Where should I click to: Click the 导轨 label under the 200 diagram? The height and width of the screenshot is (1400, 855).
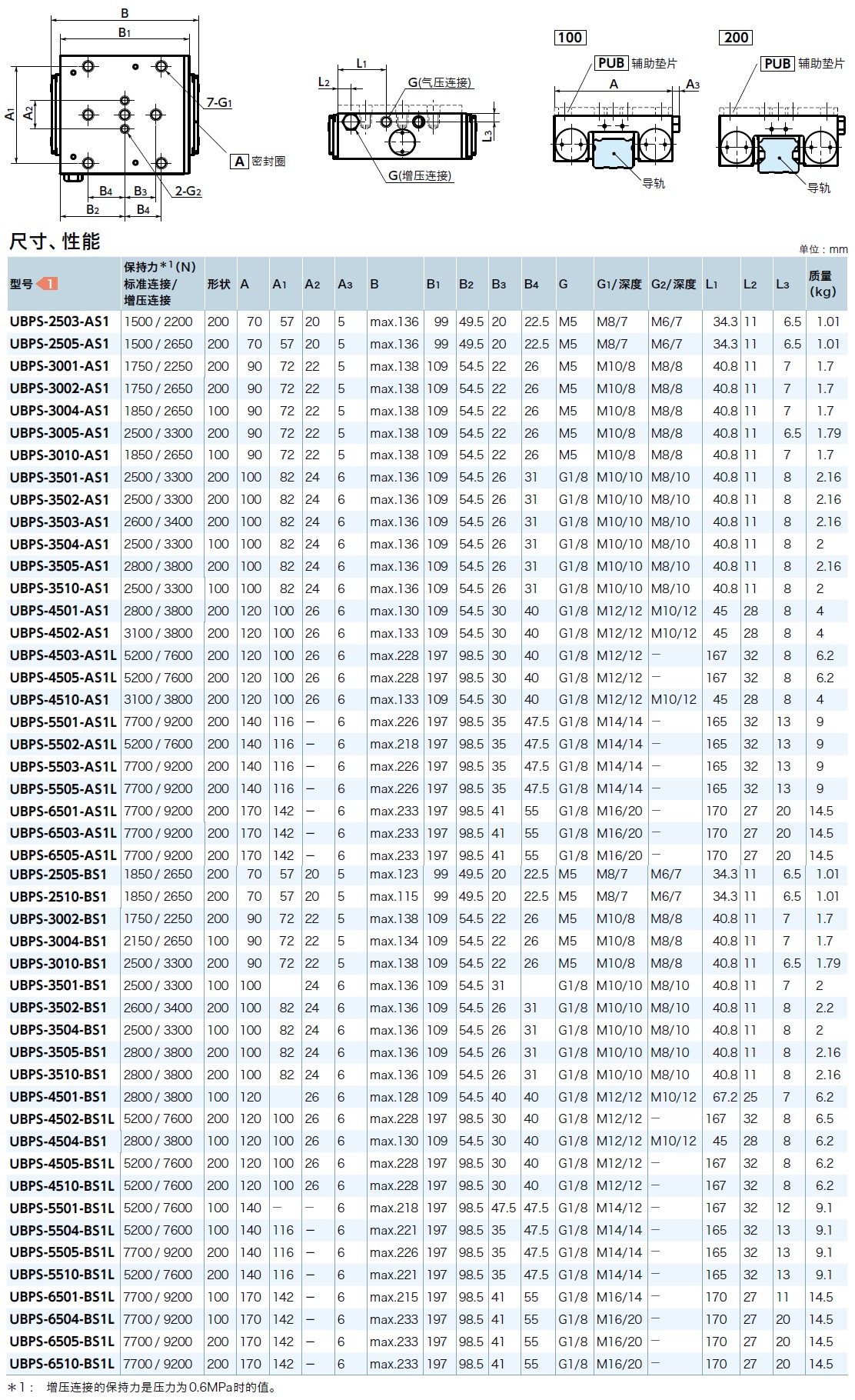[819, 188]
